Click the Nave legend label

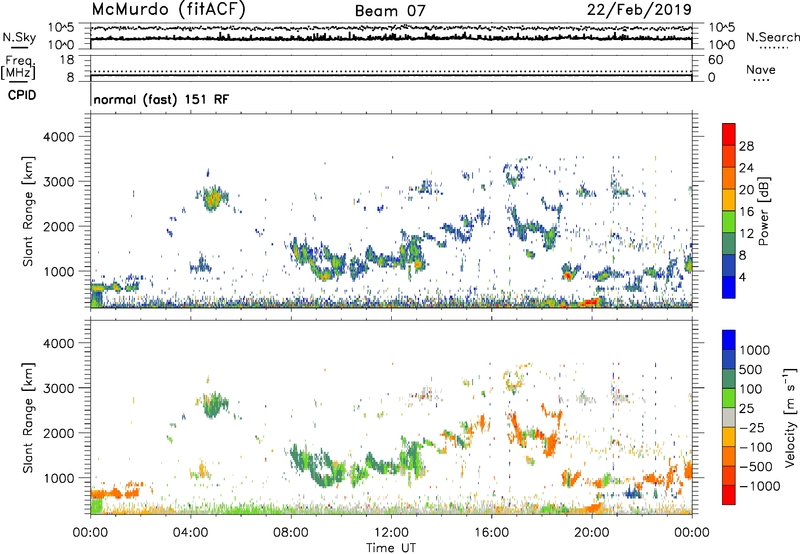[761, 69]
